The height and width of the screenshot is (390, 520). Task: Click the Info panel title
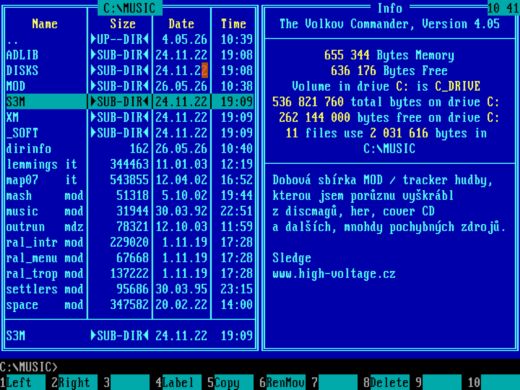(390, 8)
